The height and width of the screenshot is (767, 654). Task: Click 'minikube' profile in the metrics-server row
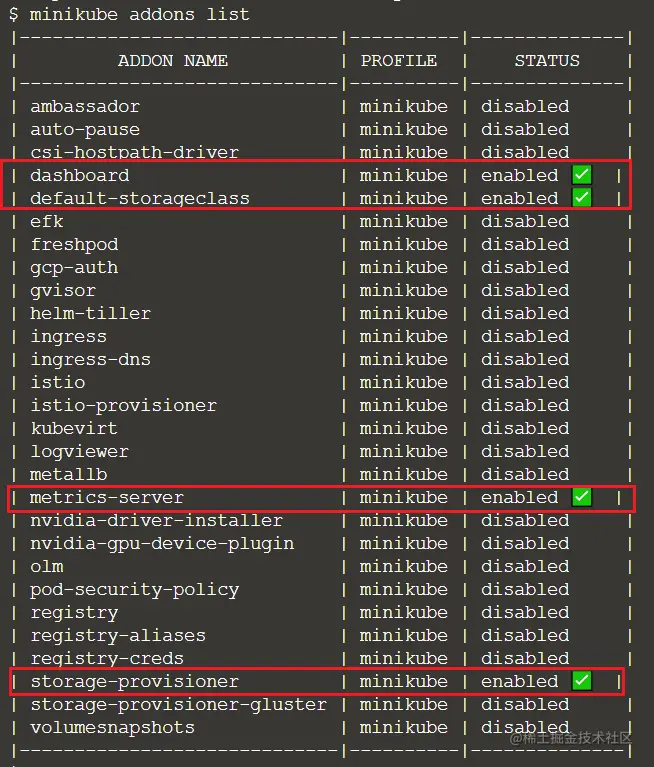click(404, 497)
